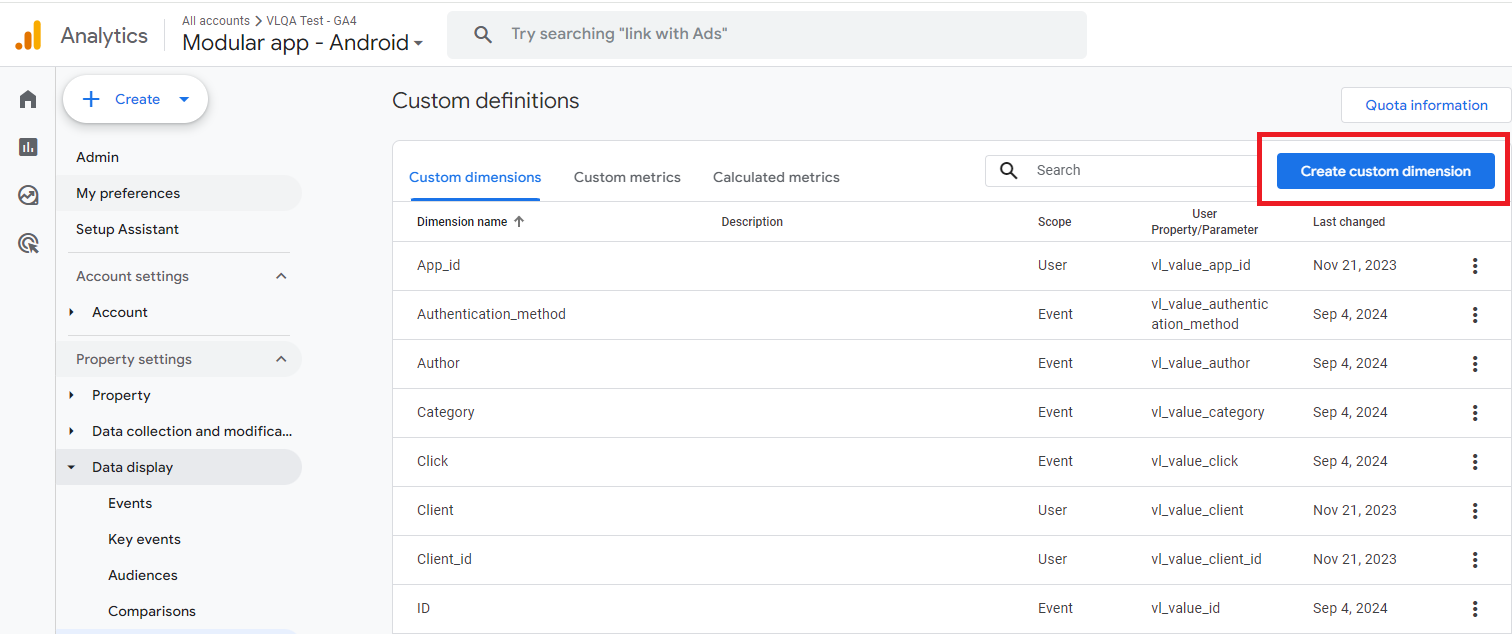Image resolution: width=1512 pixels, height=634 pixels.
Task: Open the Explore icon in sidebar
Action: 28,195
